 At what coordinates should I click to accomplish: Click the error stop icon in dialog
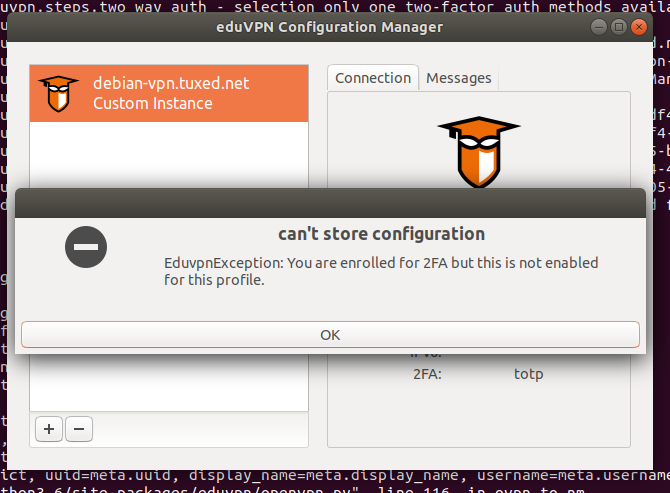click(x=86, y=247)
